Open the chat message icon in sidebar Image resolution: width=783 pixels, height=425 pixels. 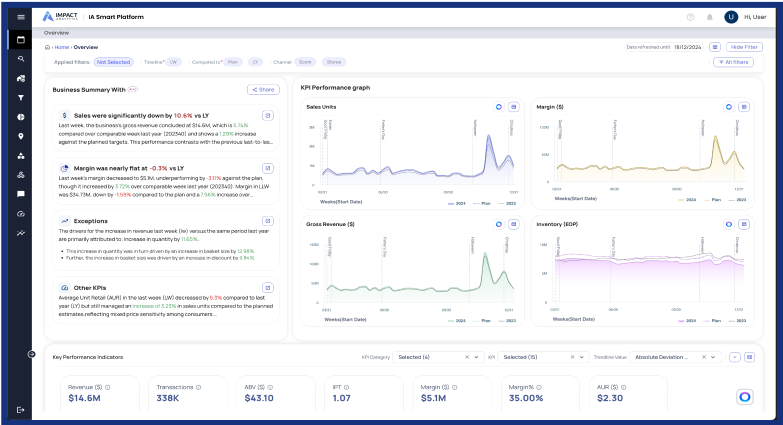click(x=20, y=194)
